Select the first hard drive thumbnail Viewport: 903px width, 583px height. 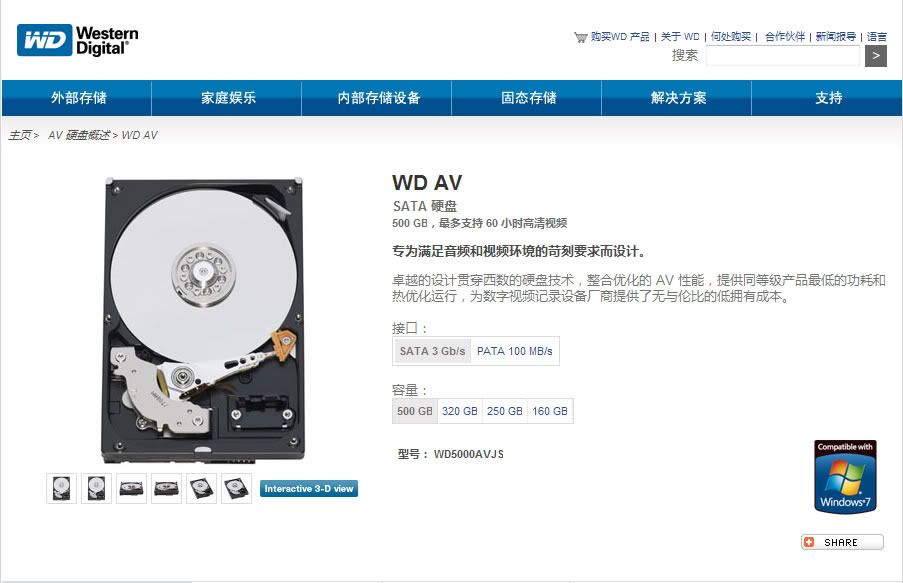[61, 489]
